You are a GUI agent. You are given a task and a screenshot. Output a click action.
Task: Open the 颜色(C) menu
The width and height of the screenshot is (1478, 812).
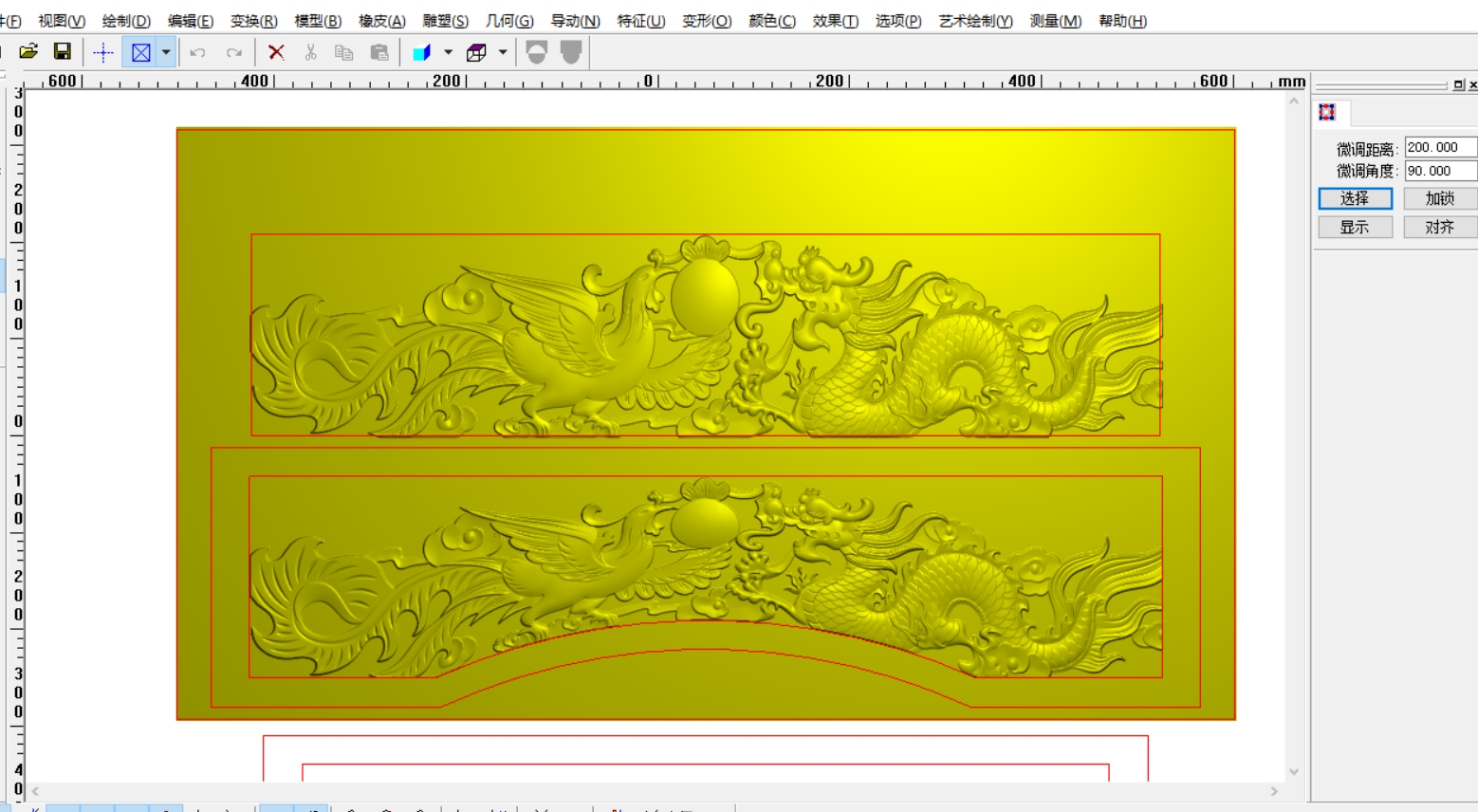(772, 21)
